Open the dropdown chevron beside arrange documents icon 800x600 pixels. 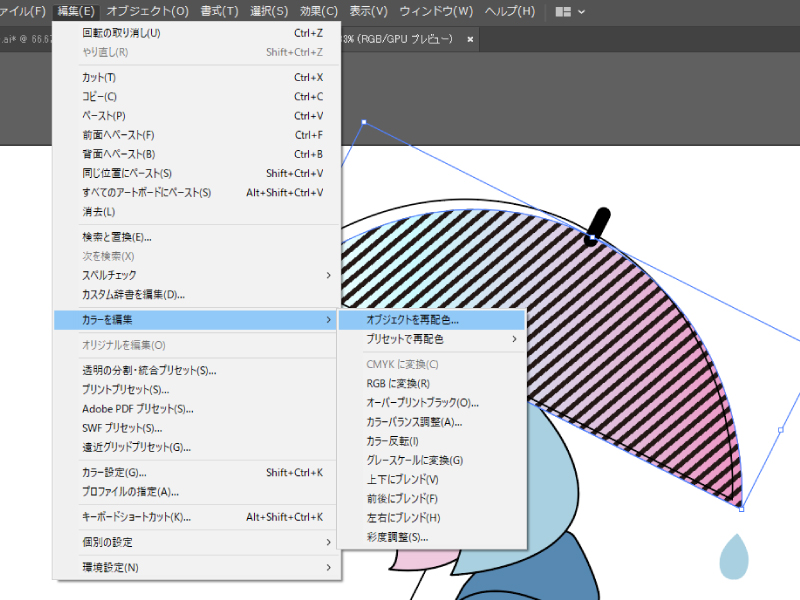(x=582, y=12)
